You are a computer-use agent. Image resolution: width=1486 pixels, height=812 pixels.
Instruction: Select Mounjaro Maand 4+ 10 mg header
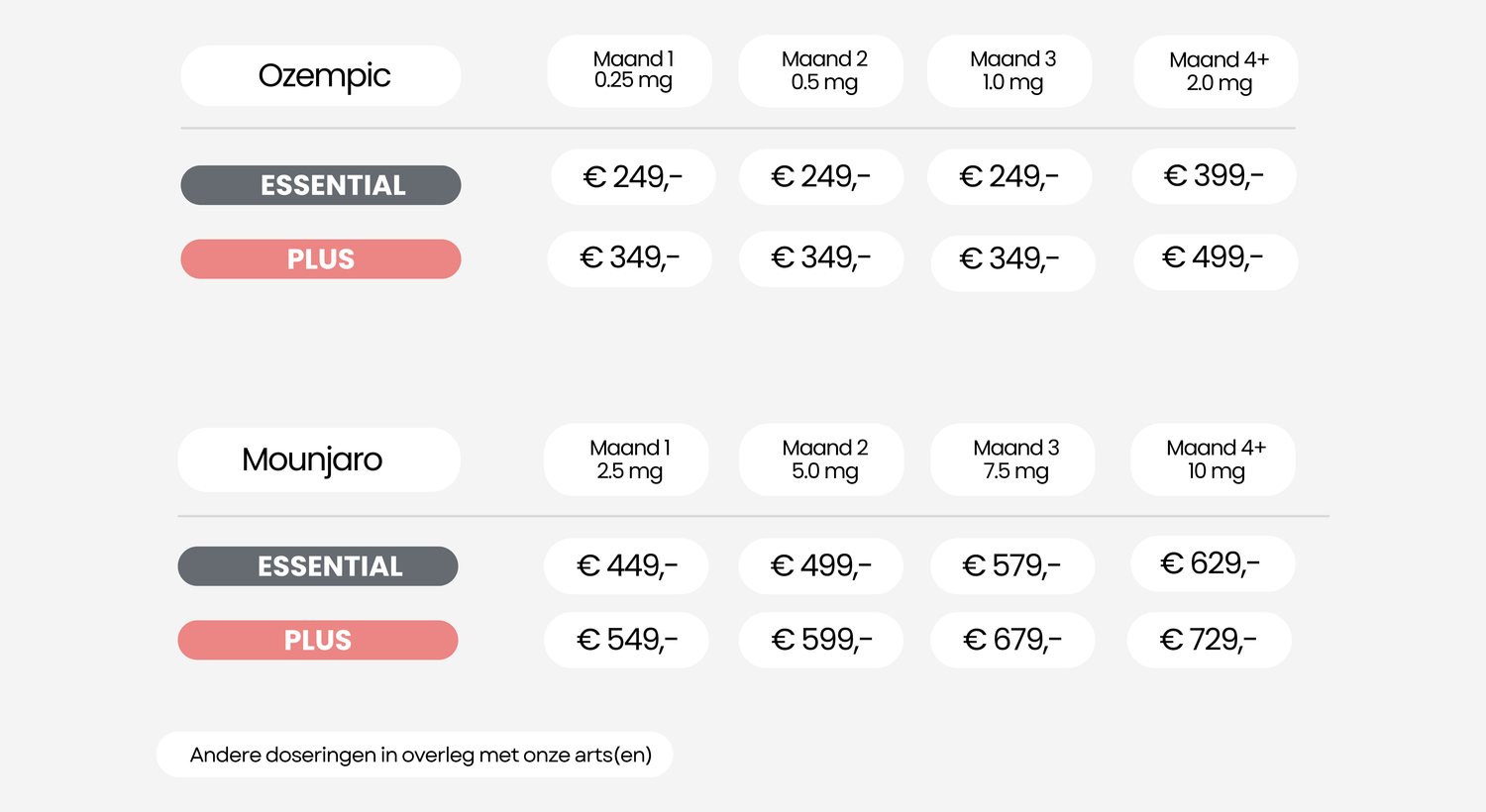[x=1213, y=459]
